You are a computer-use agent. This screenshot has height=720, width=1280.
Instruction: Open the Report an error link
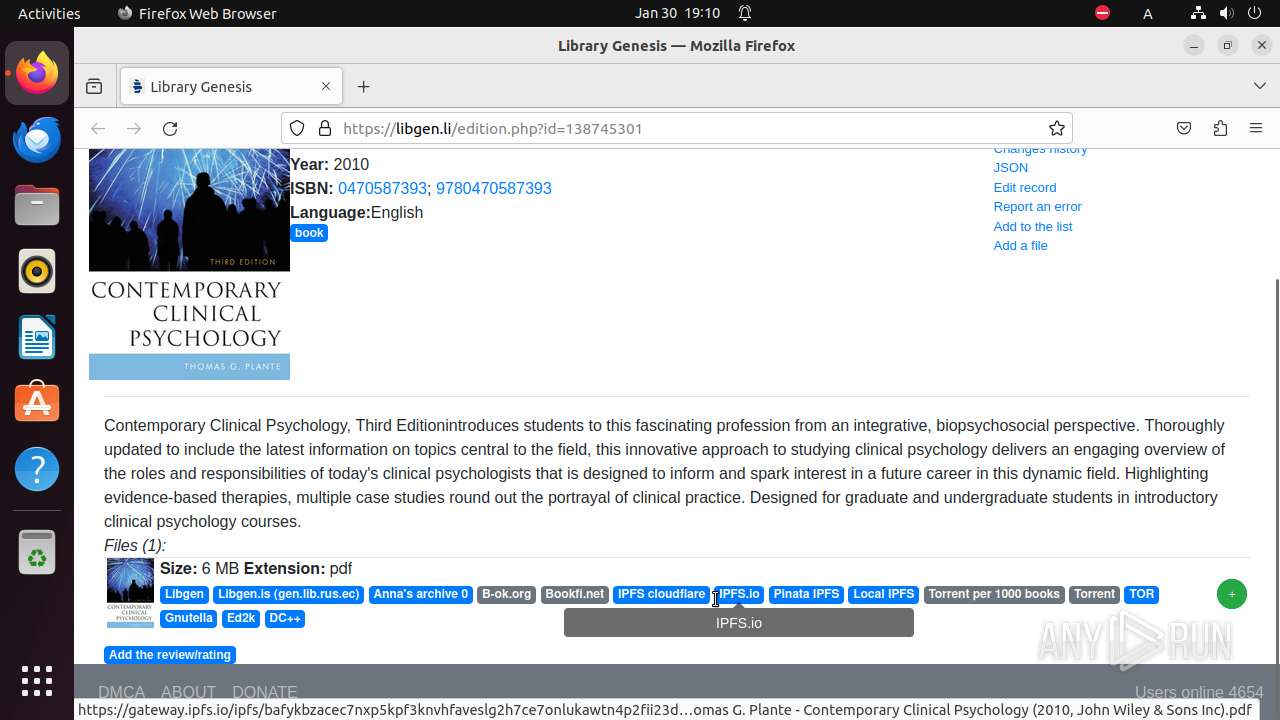pos(1037,206)
